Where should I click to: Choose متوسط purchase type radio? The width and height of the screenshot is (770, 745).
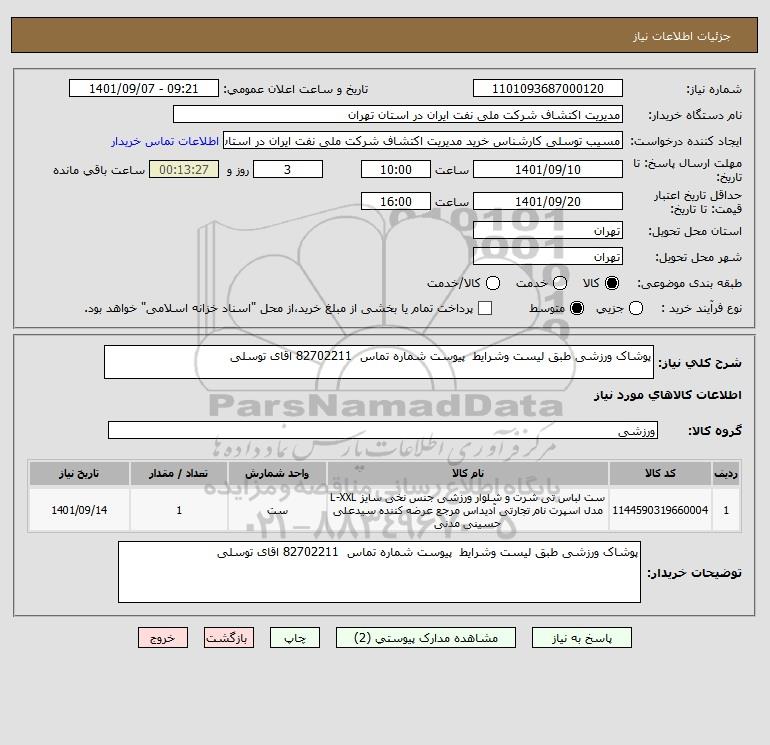(577, 308)
